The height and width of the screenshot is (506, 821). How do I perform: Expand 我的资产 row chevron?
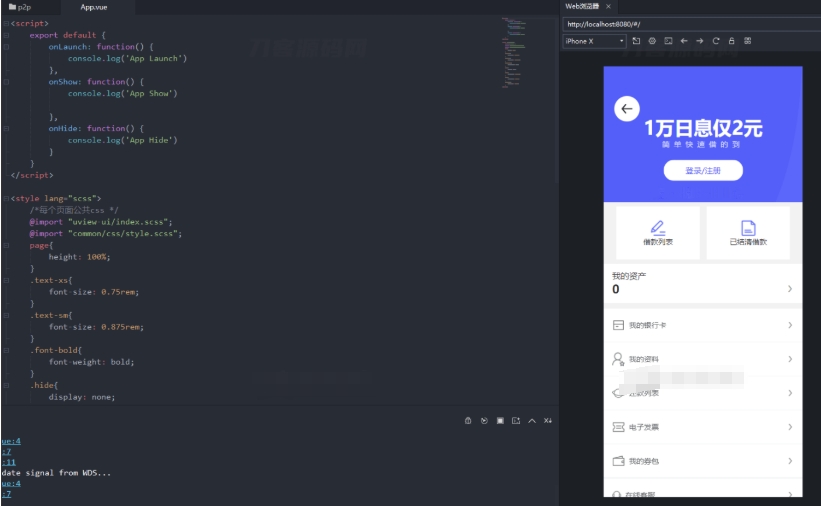[790, 289]
